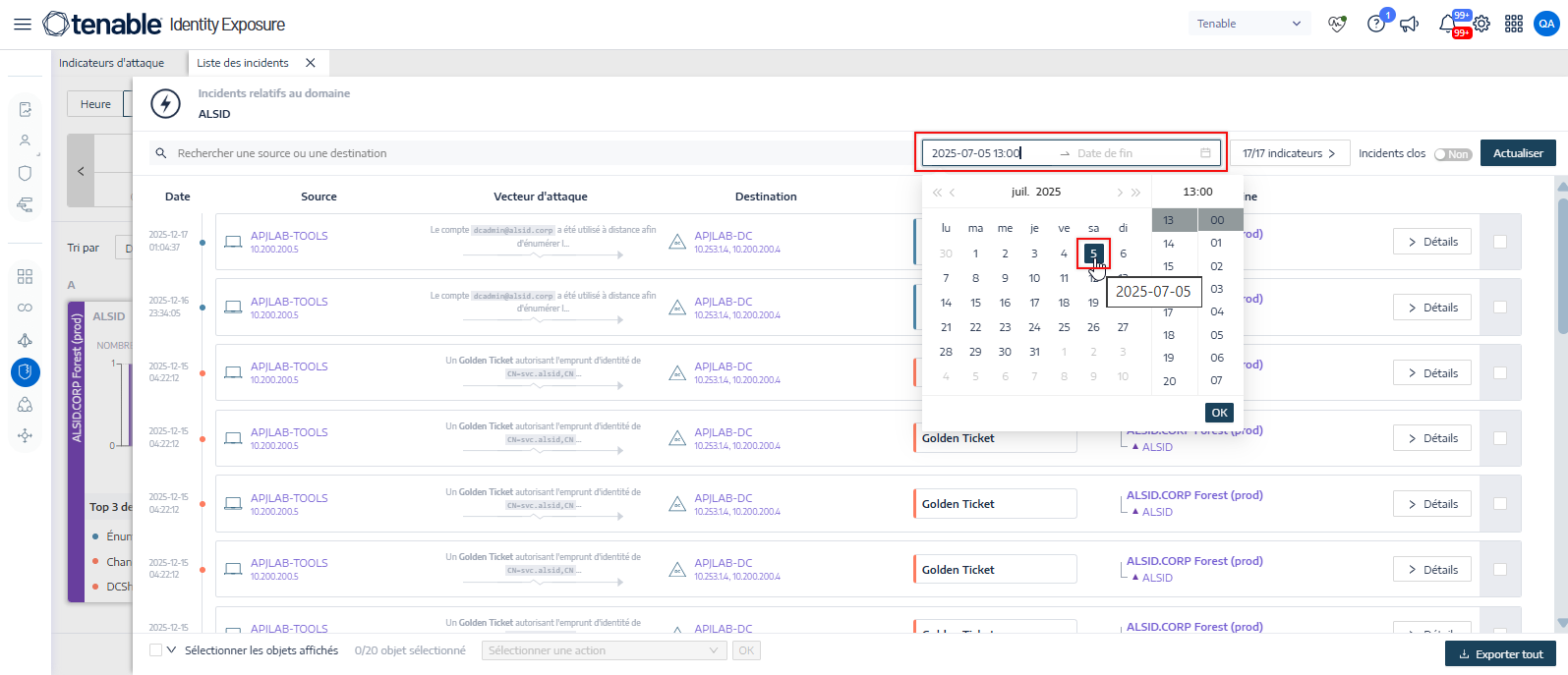Image resolution: width=1568 pixels, height=675 pixels.
Task: Open the apps grid launcher
Action: [1514, 25]
